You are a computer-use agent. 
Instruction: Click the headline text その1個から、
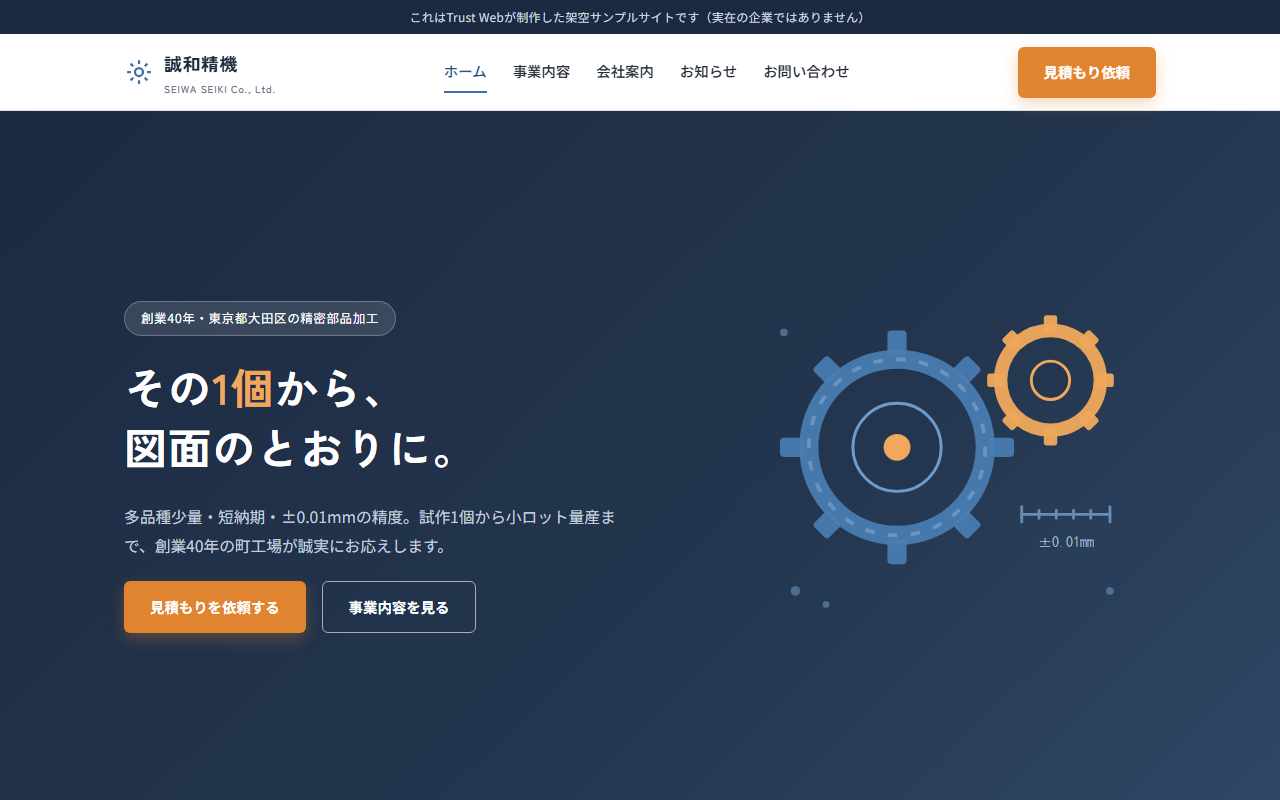[255, 388]
